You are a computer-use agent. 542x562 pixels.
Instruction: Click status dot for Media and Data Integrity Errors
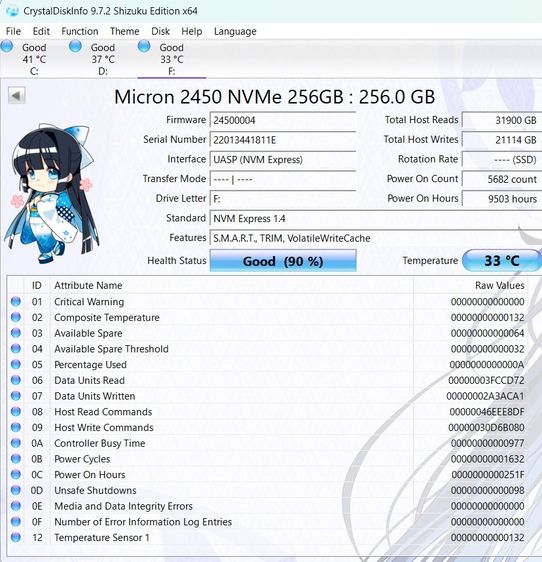pyautogui.click(x=16, y=506)
